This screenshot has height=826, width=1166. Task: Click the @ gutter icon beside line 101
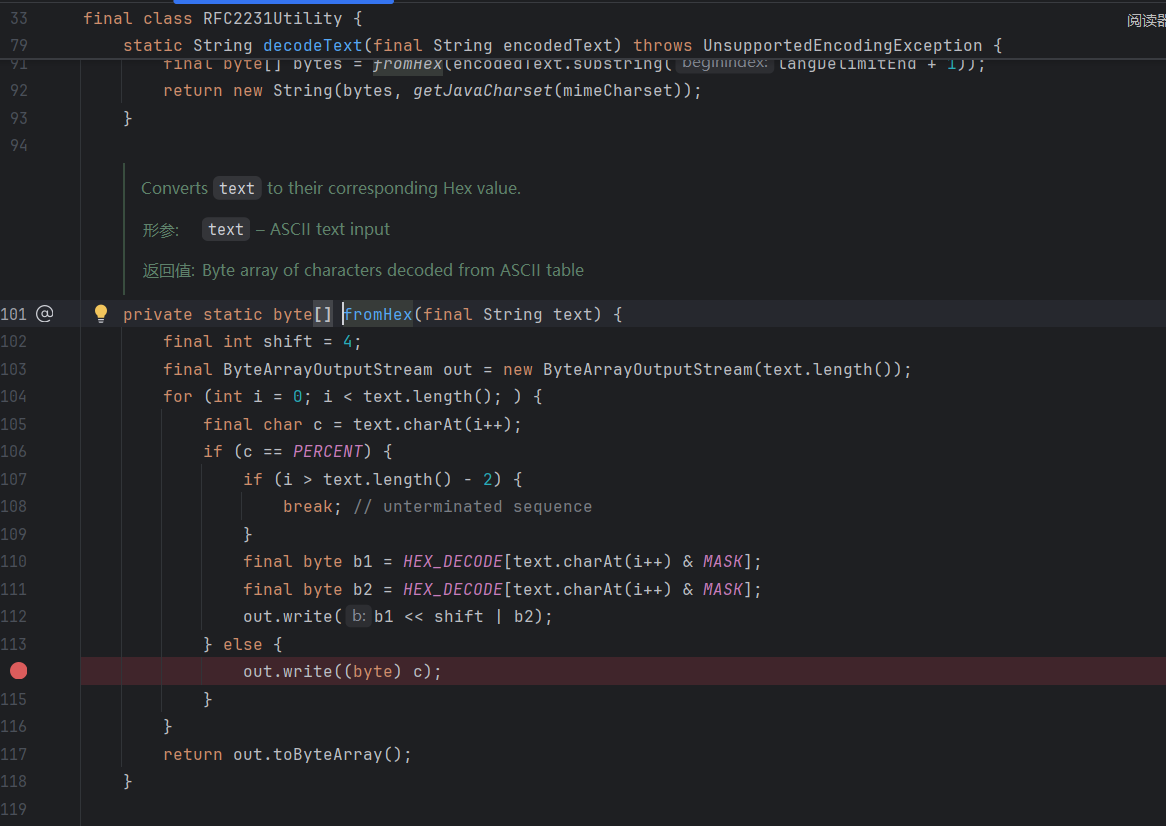pyautogui.click(x=45, y=314)
